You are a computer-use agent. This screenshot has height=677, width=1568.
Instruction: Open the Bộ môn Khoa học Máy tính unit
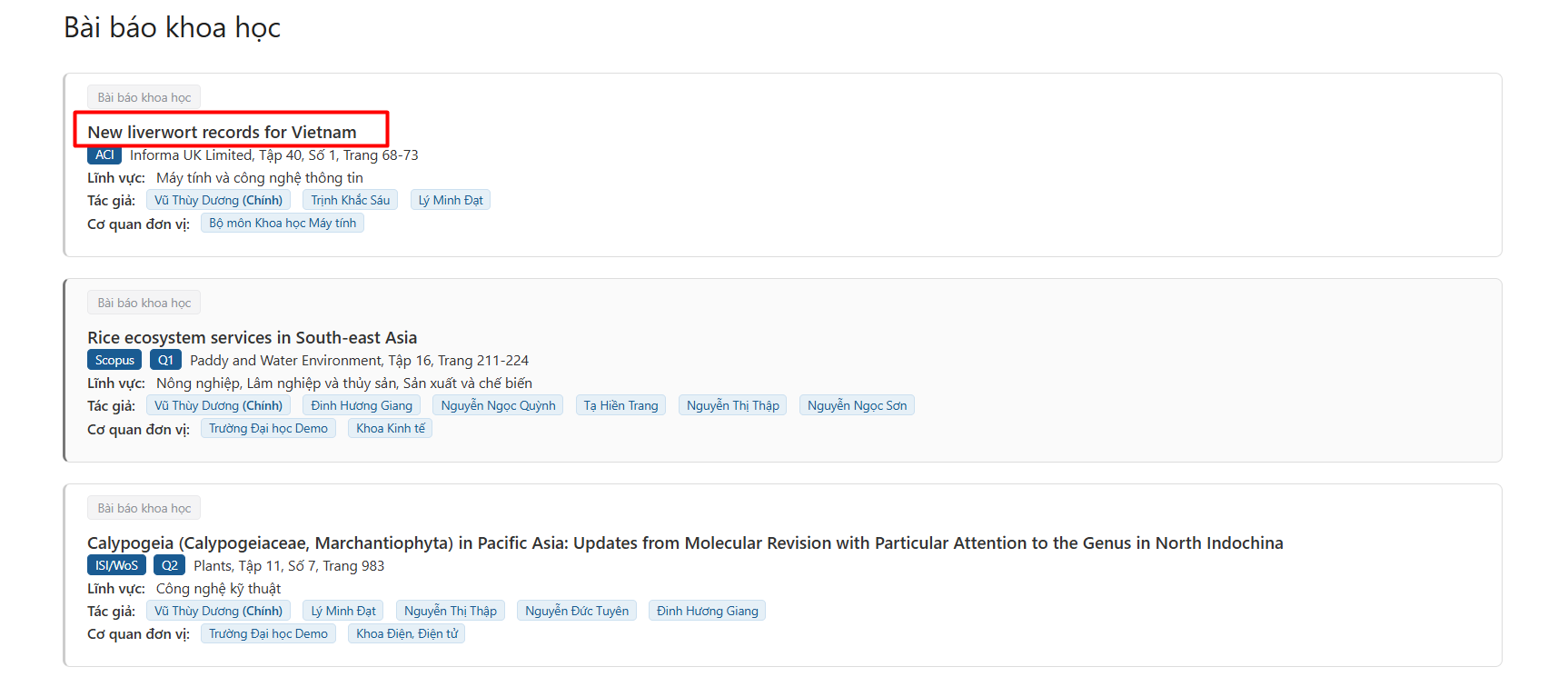tap(283, 224)
